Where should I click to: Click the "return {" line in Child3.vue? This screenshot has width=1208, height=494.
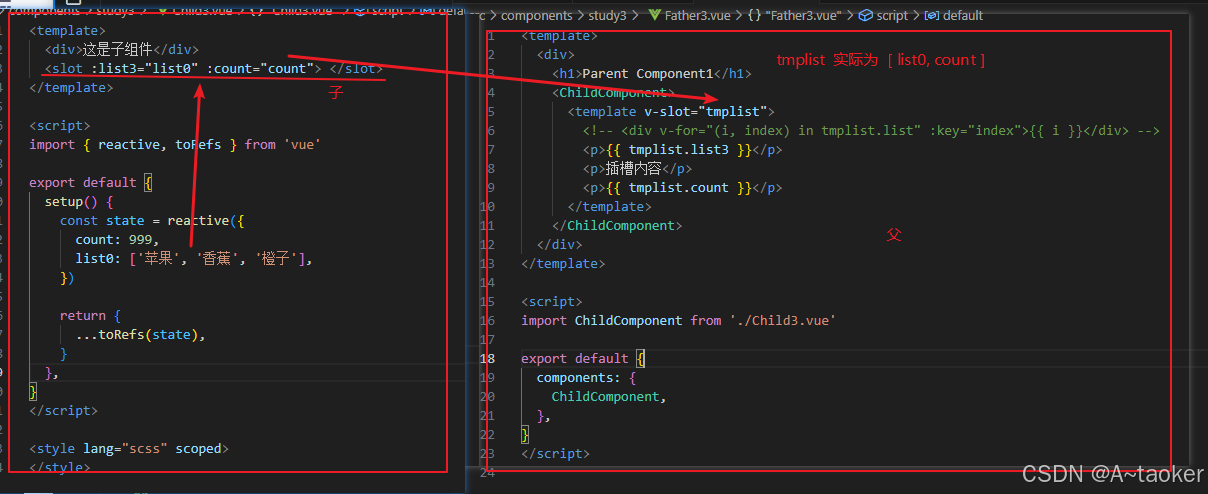[x=90, y=315]
